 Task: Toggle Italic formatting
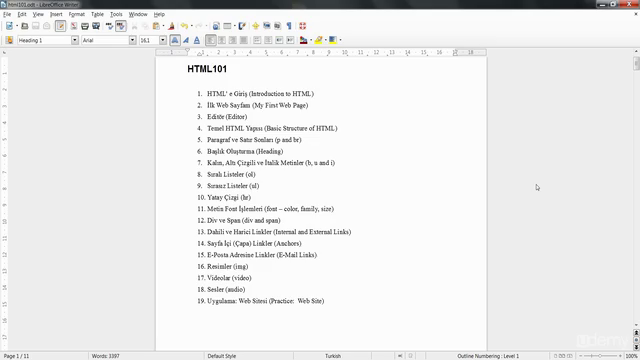(x=186, y=40)
